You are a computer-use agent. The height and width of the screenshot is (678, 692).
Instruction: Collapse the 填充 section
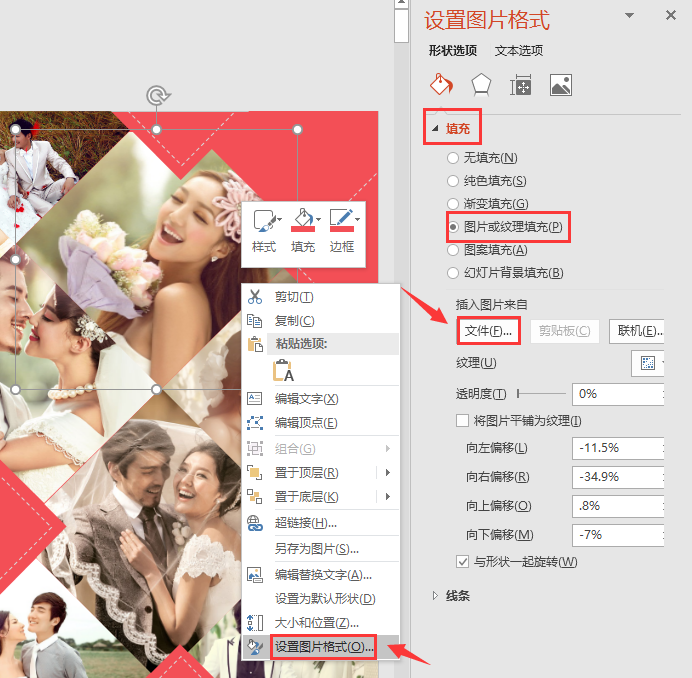tap(435, 128)
